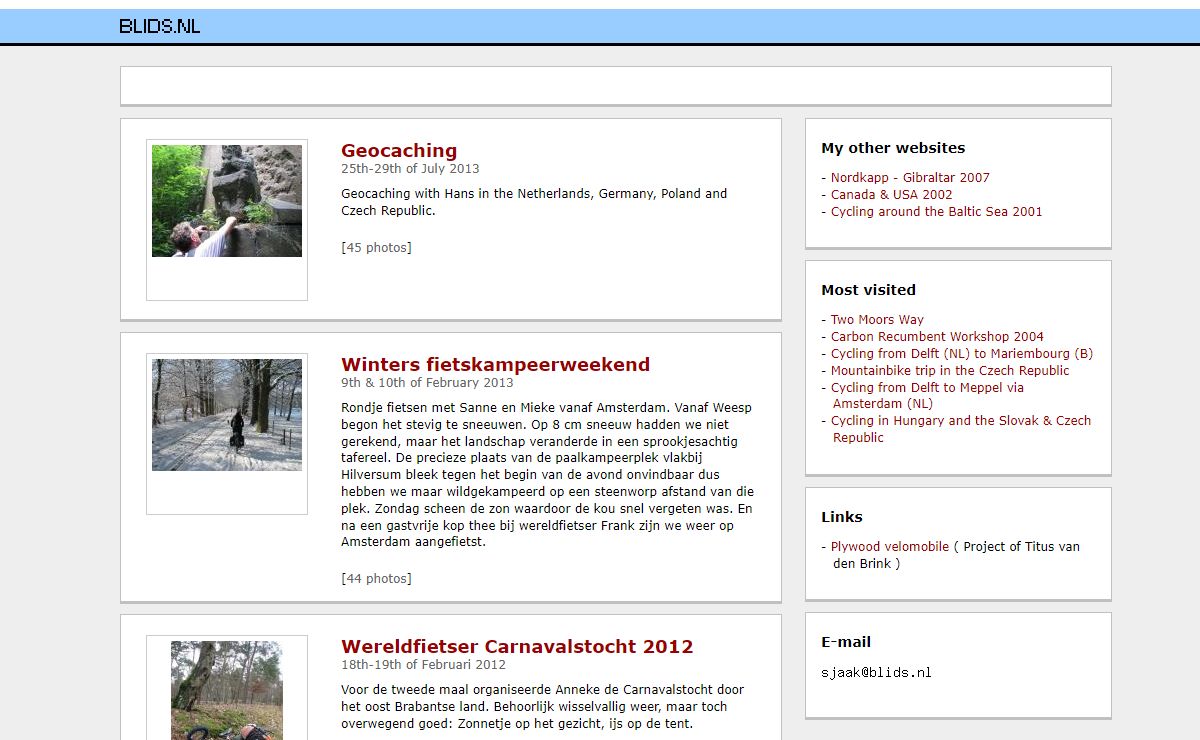
Task: Open Cycling from Delft to Mariembourg link
Action: pyautogui.click(x=962, y=354)
